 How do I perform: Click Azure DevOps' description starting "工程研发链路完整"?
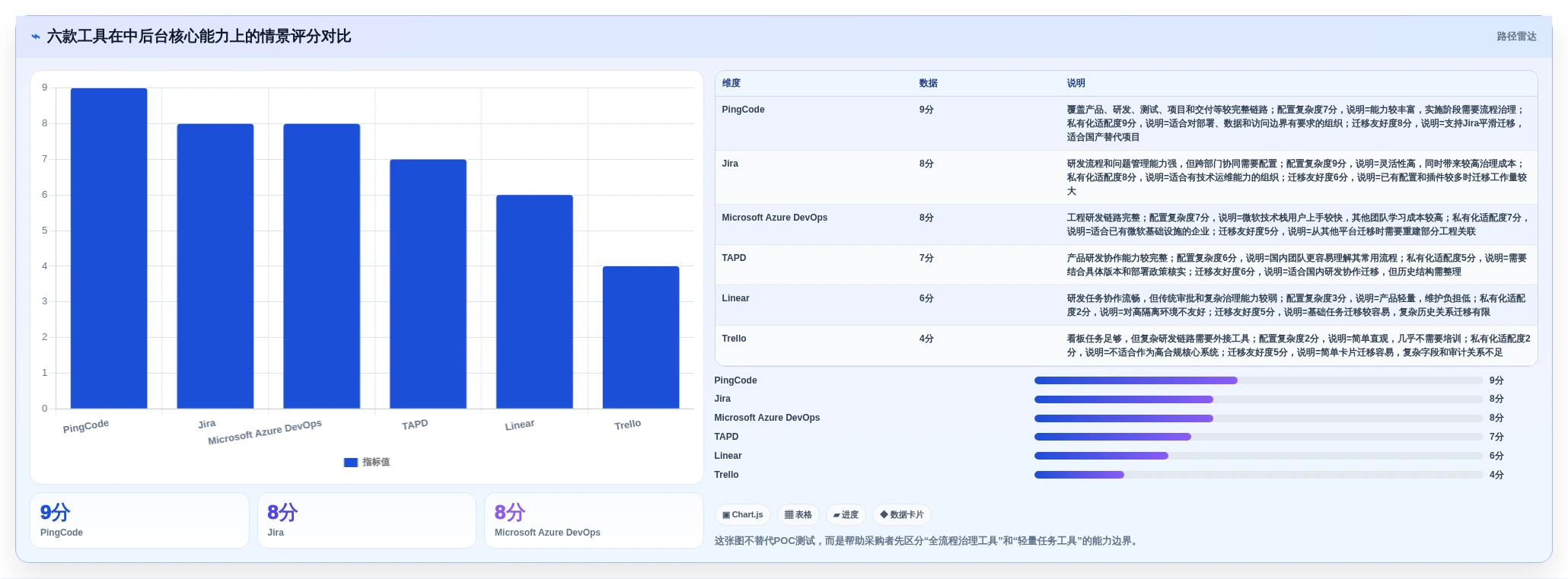1298,224
